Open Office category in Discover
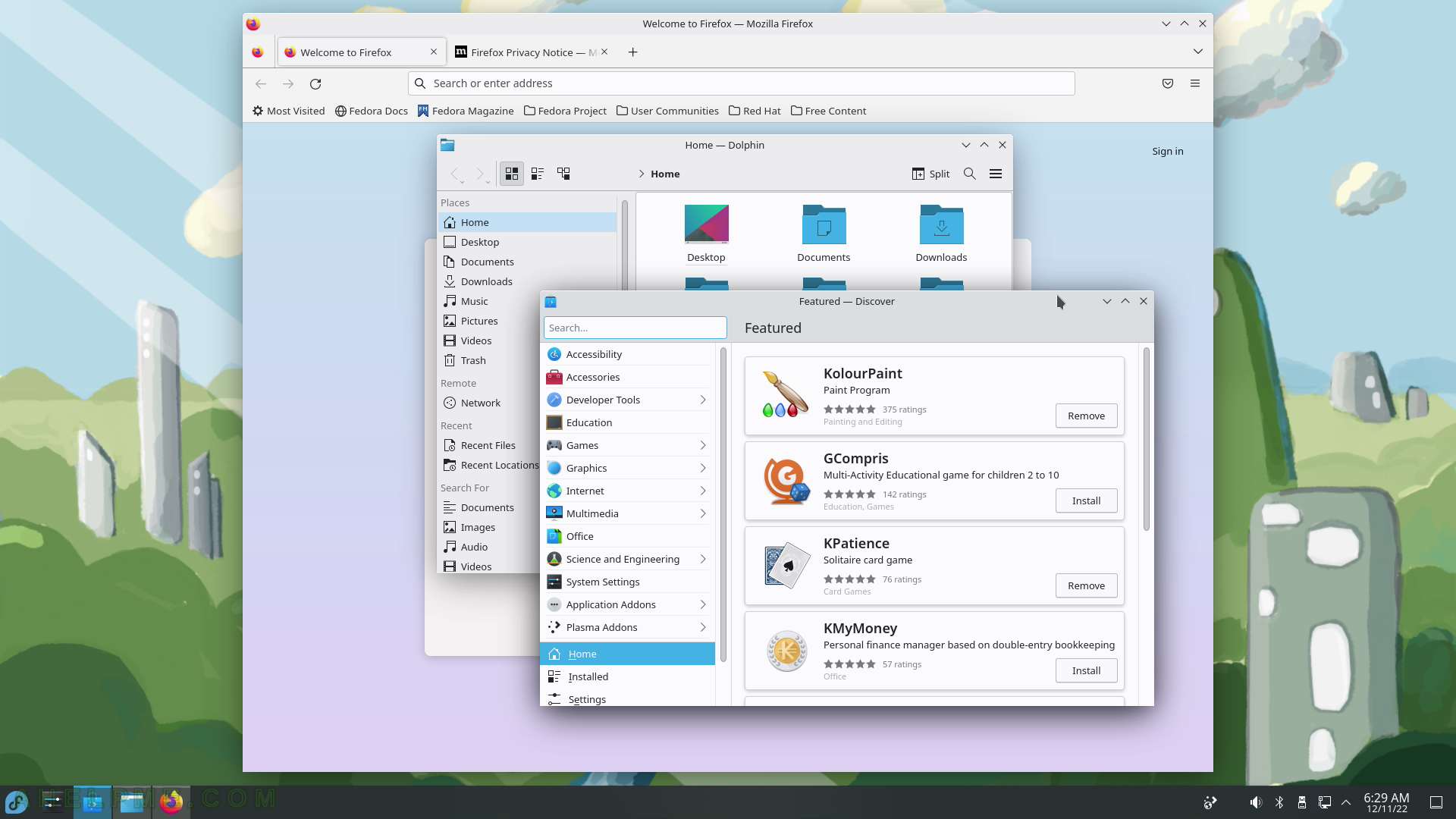 [x=627, y=536]
